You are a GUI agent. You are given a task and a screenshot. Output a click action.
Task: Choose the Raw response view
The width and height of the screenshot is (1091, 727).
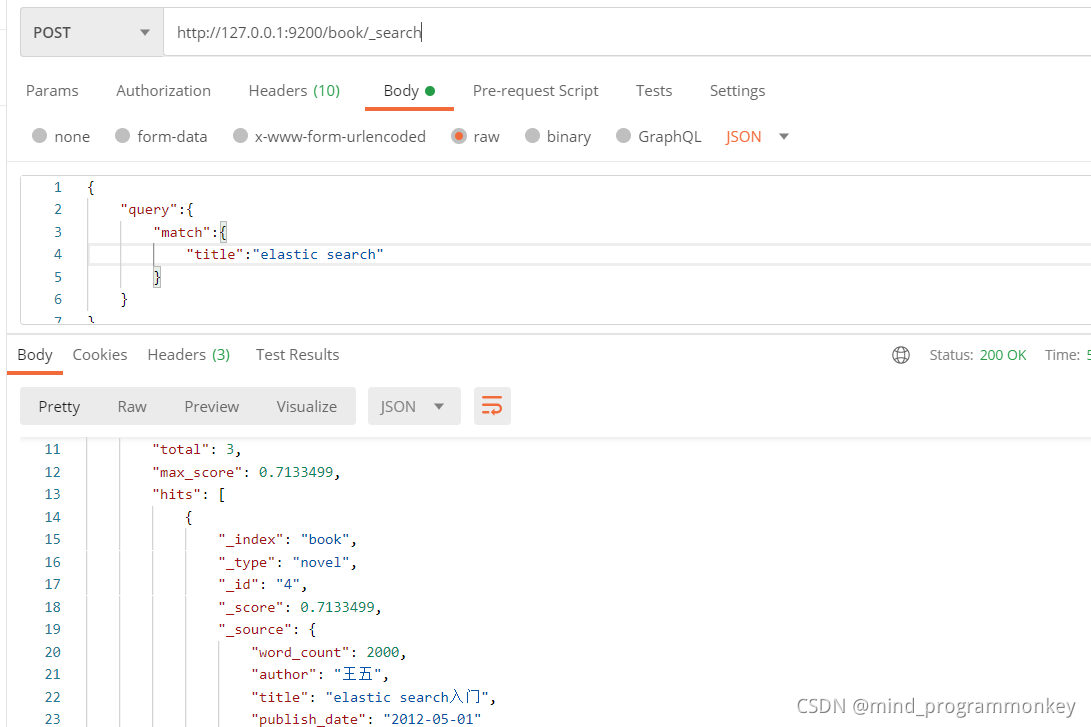(x=132, y=406)
